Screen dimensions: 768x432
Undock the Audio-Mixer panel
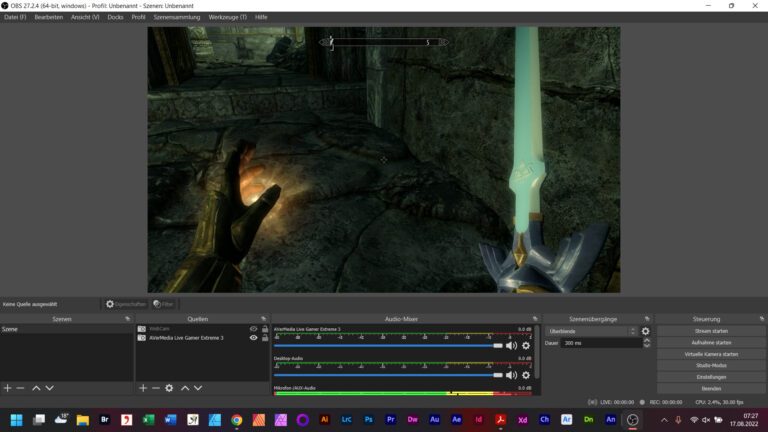535,319
